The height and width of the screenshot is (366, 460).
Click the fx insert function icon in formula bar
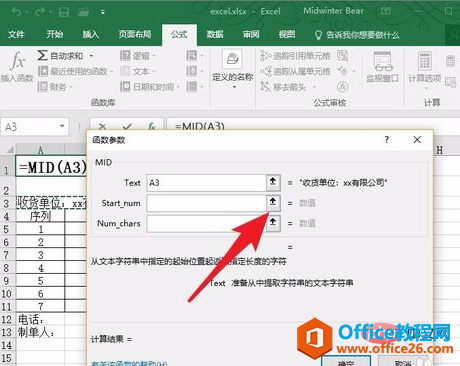point(152,127)
